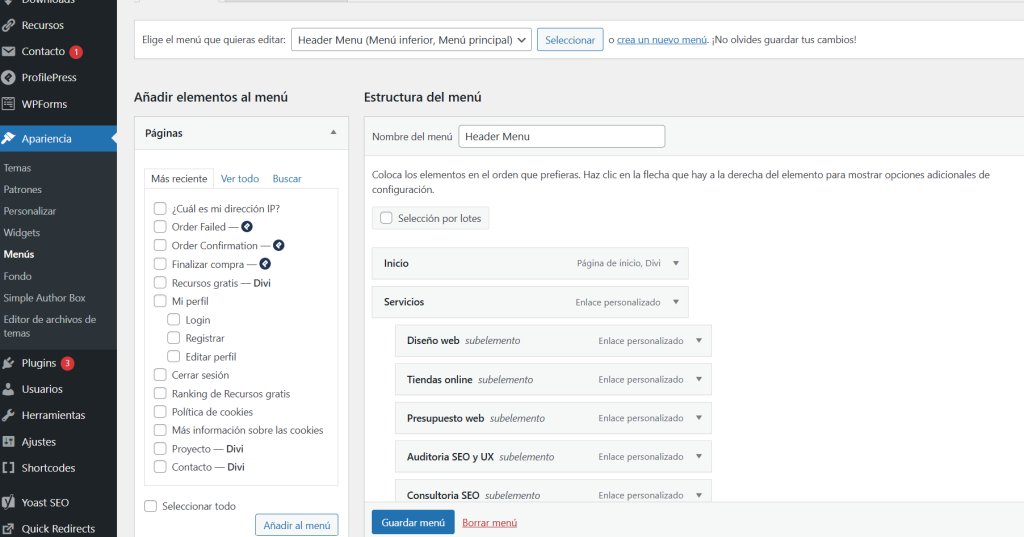
Task: Tick the Política de cookies checkbox
Action: point(160,412)
